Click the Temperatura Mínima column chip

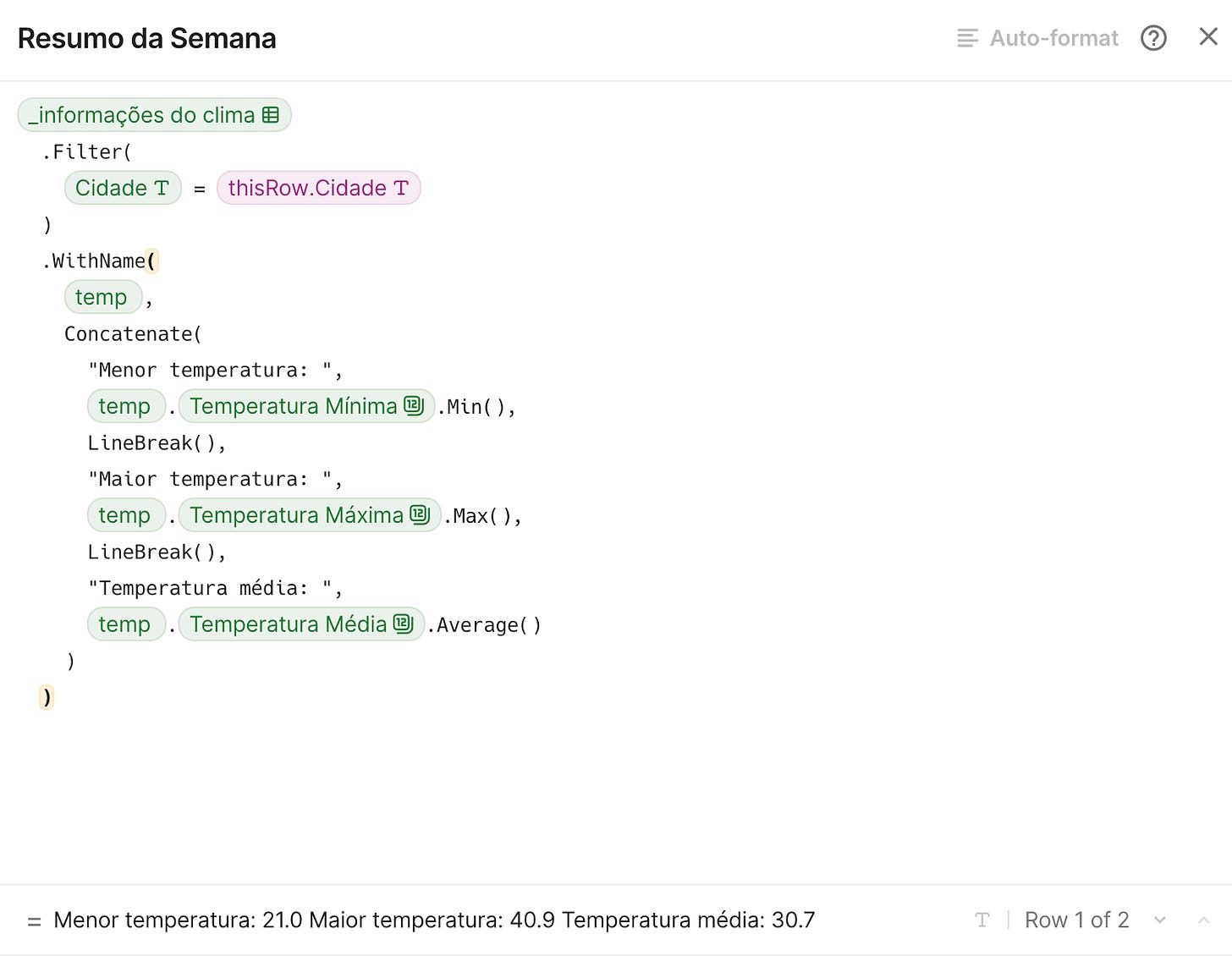point(293,406)
